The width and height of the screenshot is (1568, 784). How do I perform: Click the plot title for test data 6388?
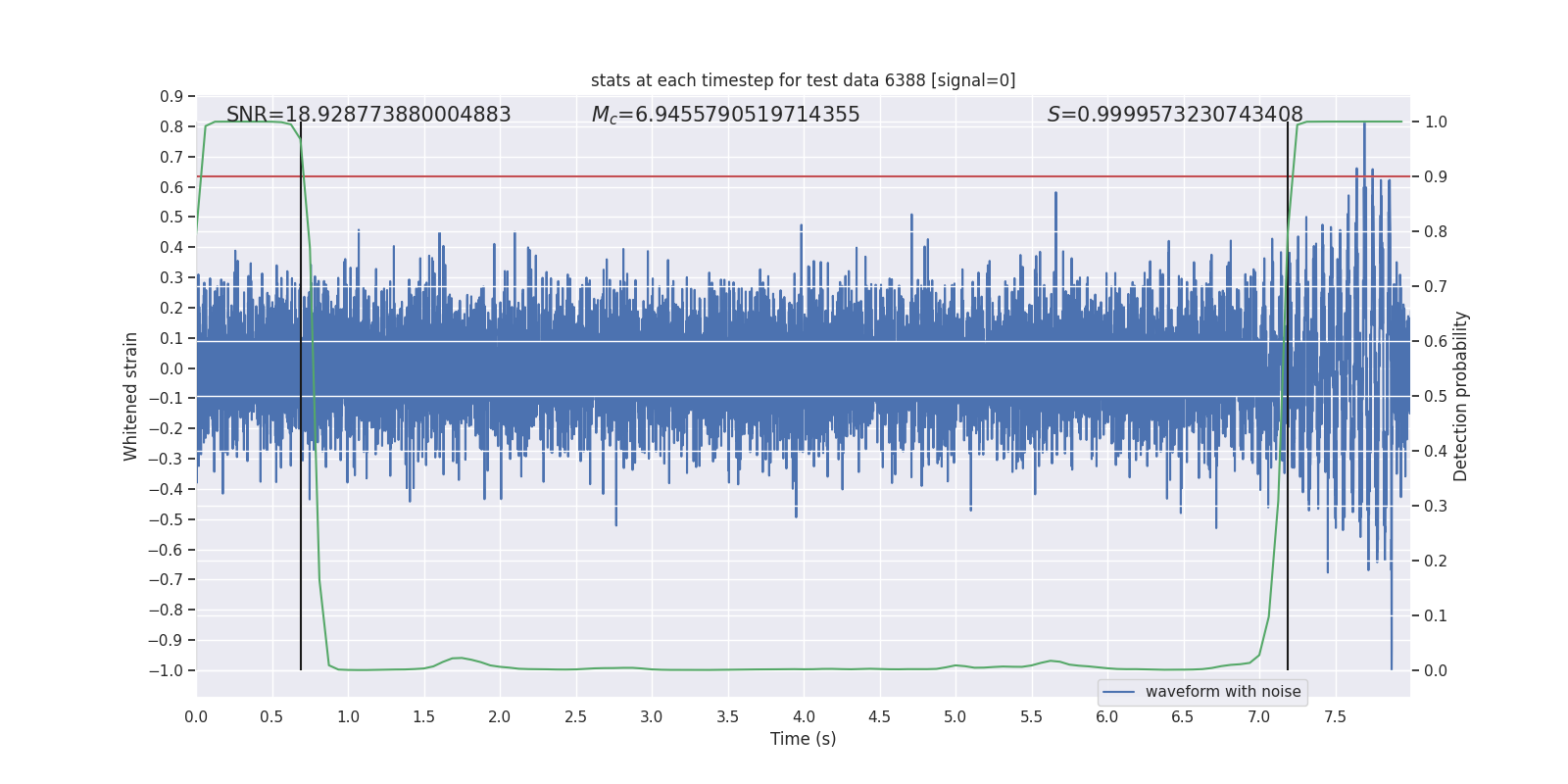point(803,80)
